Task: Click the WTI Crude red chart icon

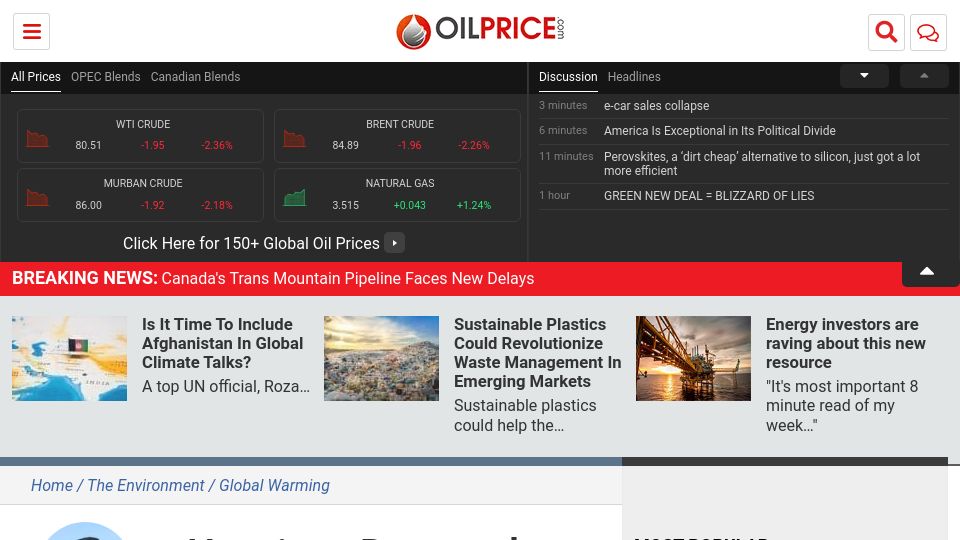Action: (x=37, y=139)
